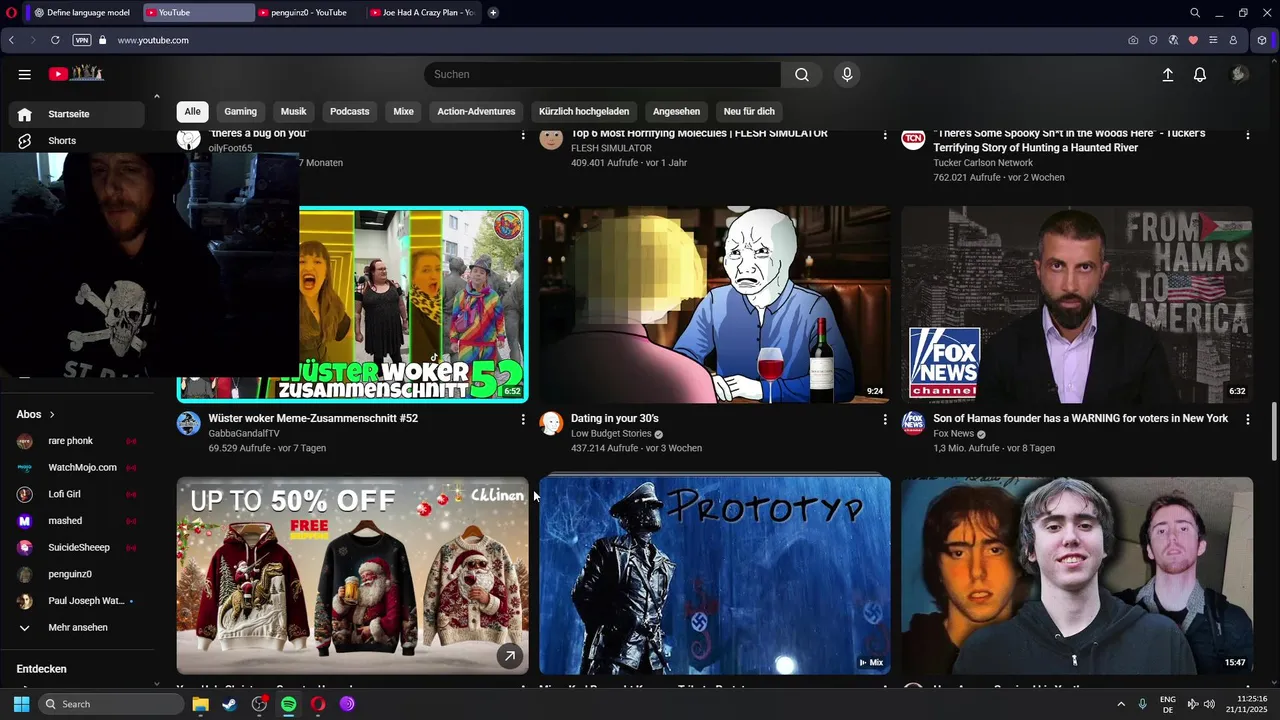This screenshot has height=720, width=1280.
Task: Open more options for "theres a bug on you" video
Action: pyautogui.click(x=523, y=135)
